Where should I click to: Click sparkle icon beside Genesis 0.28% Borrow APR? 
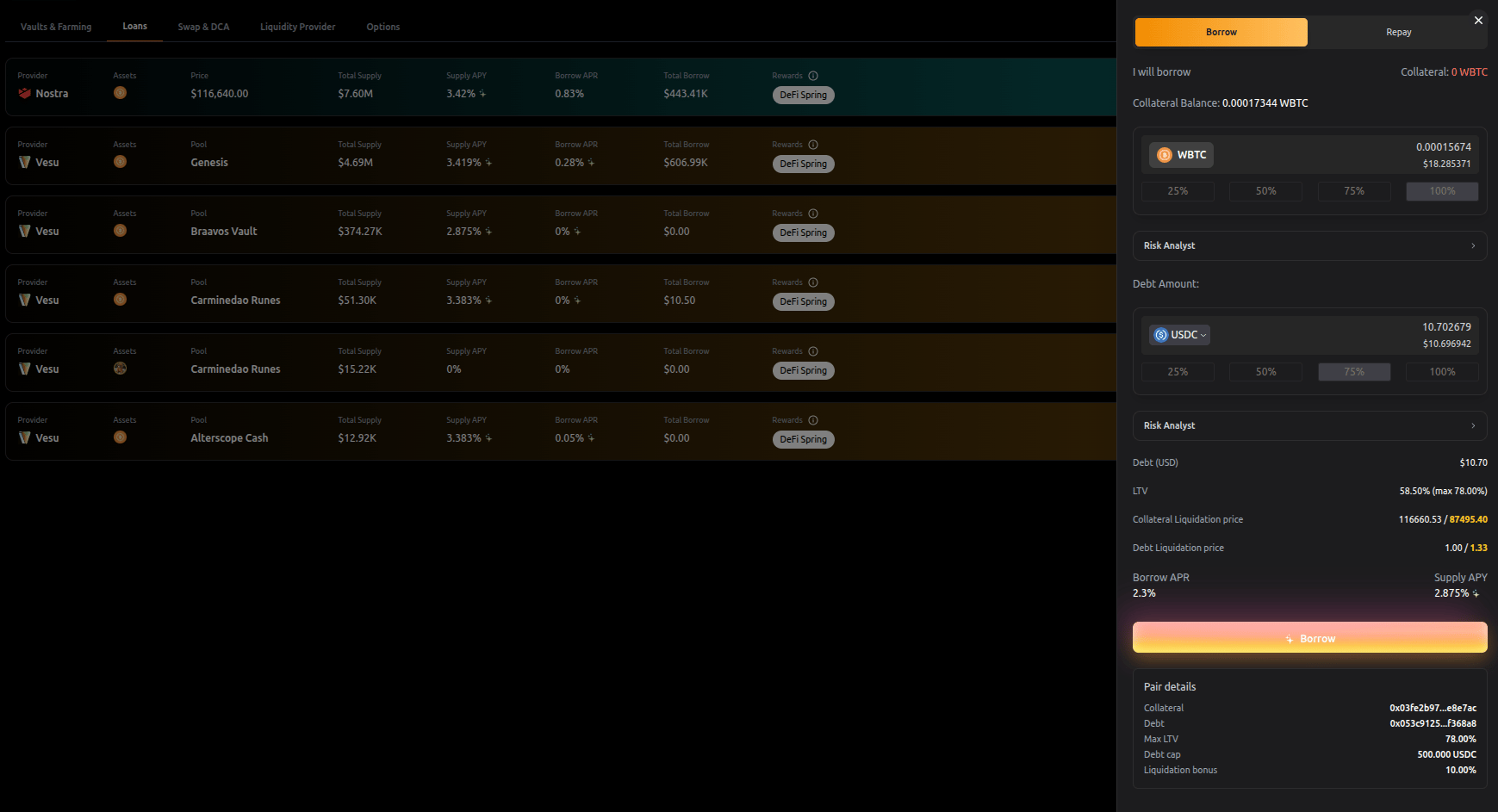591,163
